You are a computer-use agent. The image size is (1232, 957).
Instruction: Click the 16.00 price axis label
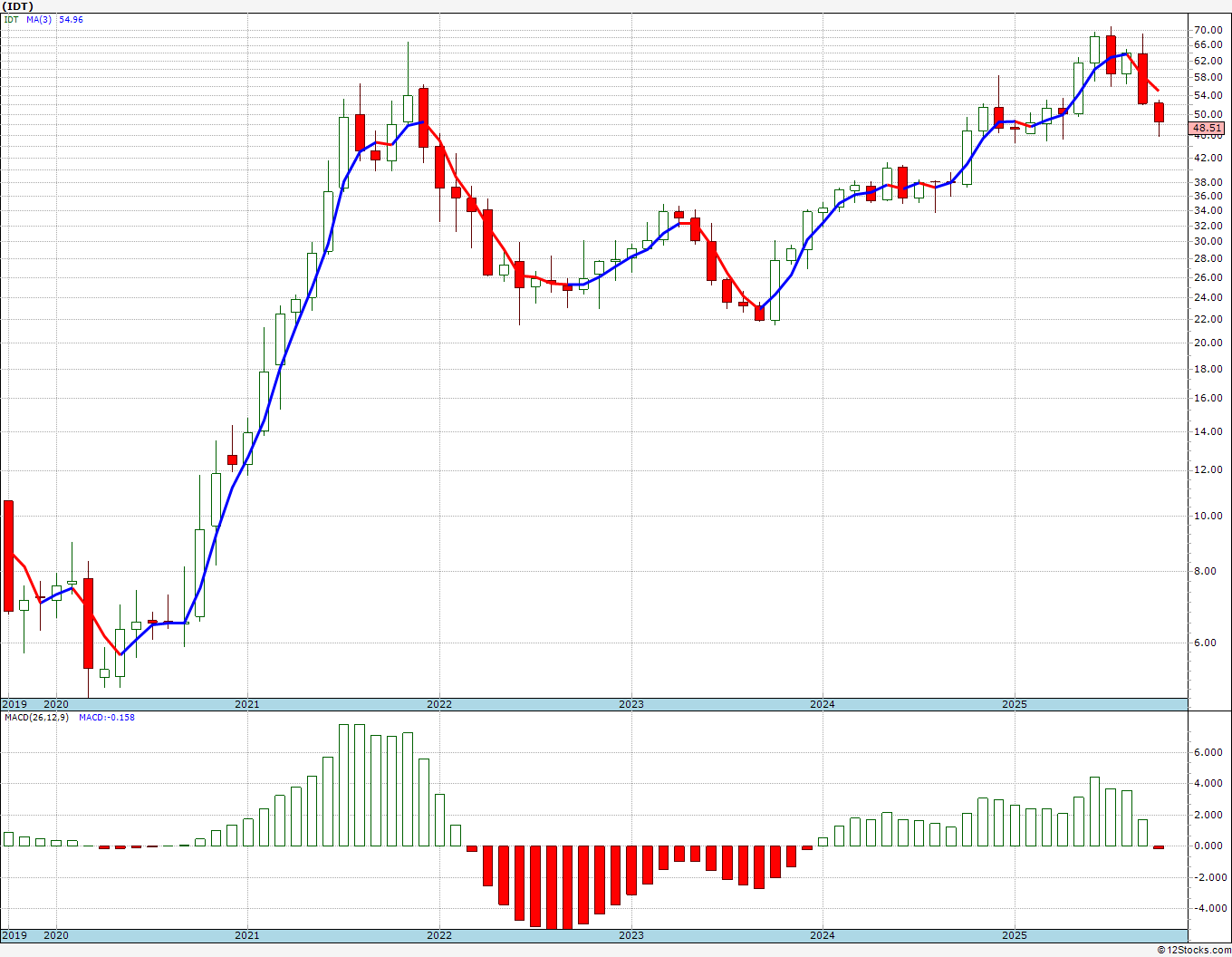tap(1208, 398)
